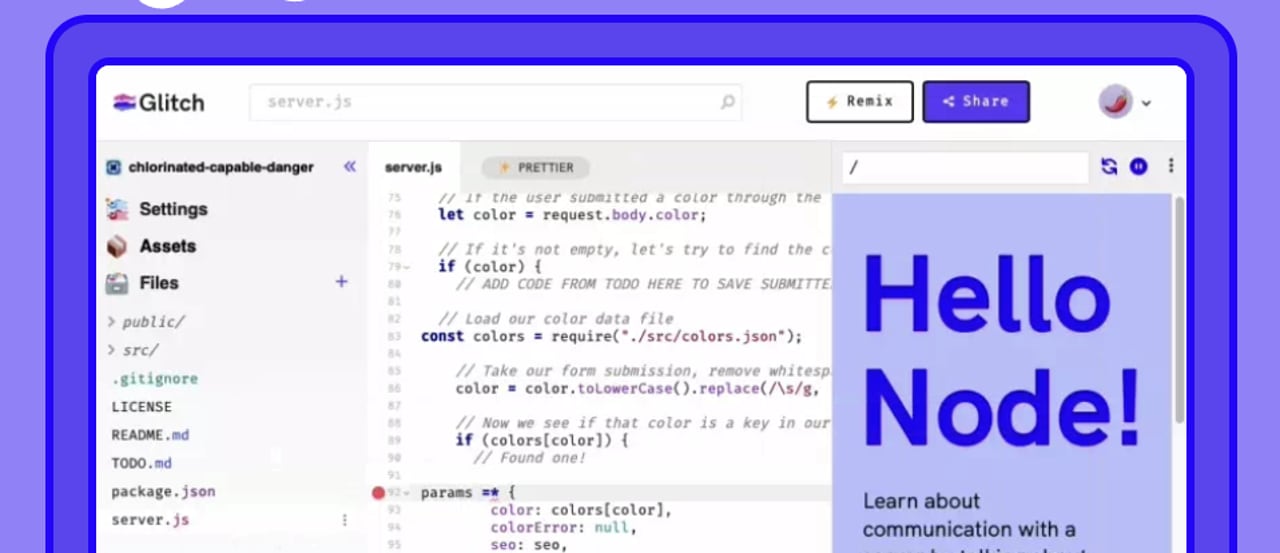Click the magnifier search icon

click(727, 102)
